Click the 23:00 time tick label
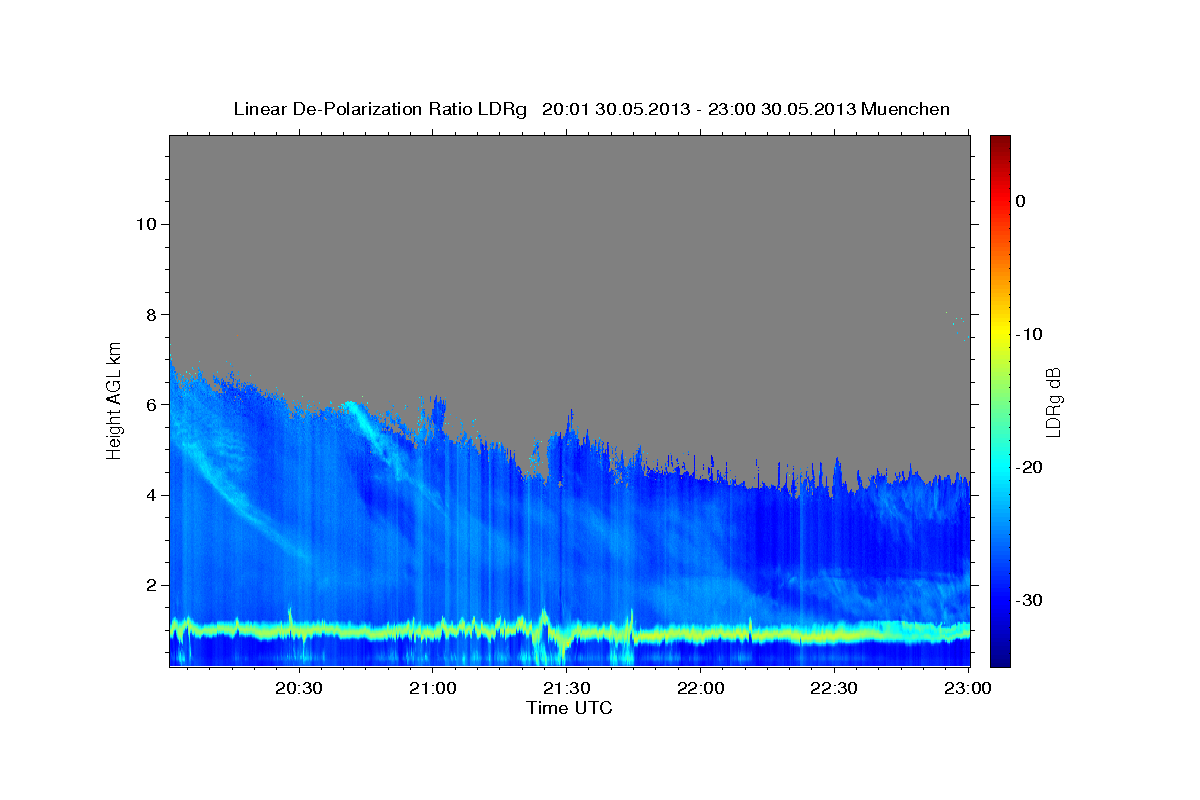The image size is (1200, 800). 968,689
